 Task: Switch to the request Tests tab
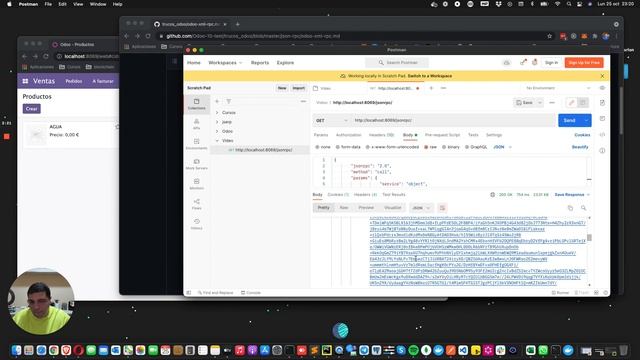[x=473, y=135]
